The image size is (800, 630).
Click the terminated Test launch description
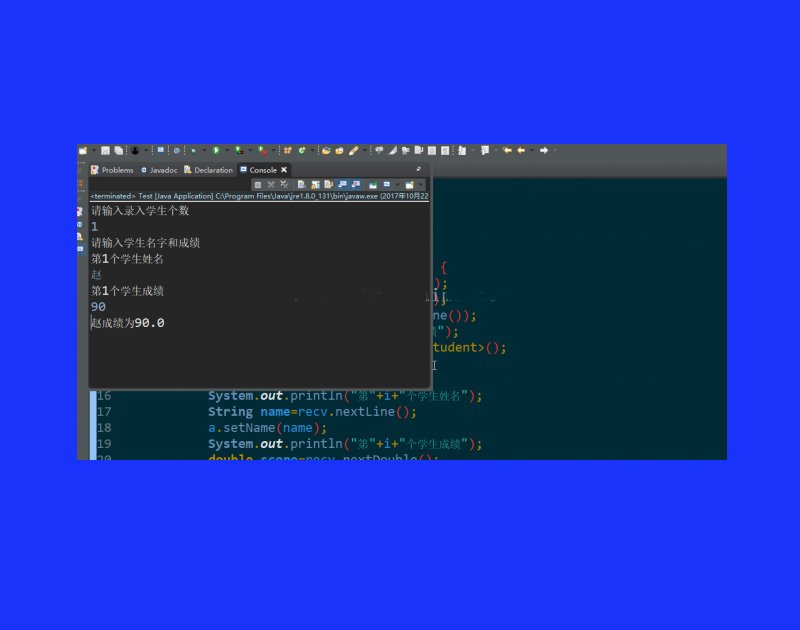tap(259, 196)
